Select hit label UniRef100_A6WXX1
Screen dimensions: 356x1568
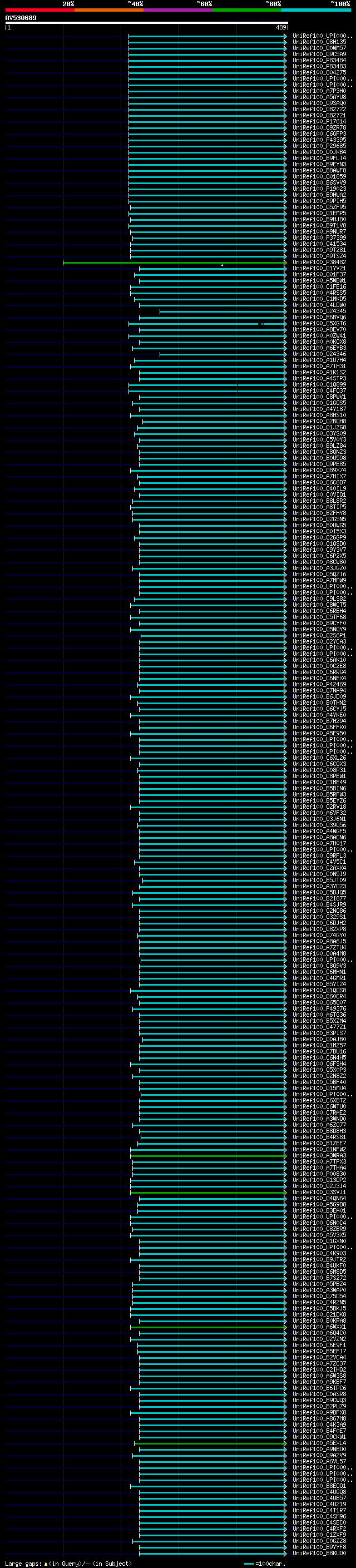(x=319, y=1327)
